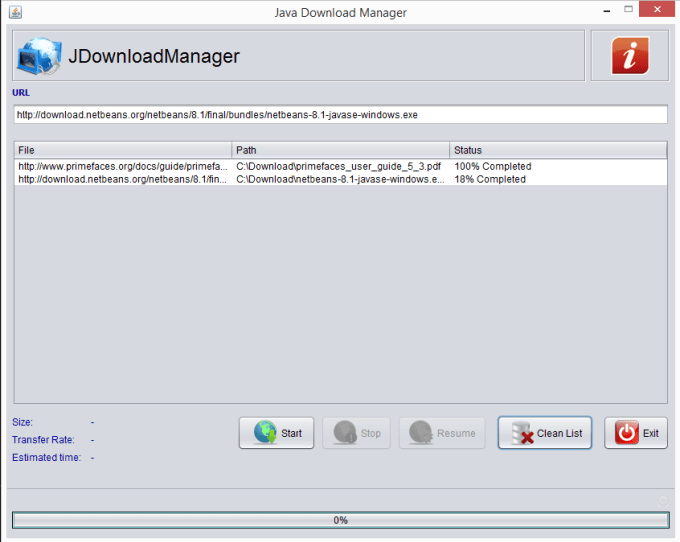Click the disabled Stop button
Screen dimensions: 680x542
[x=356, y=433]
